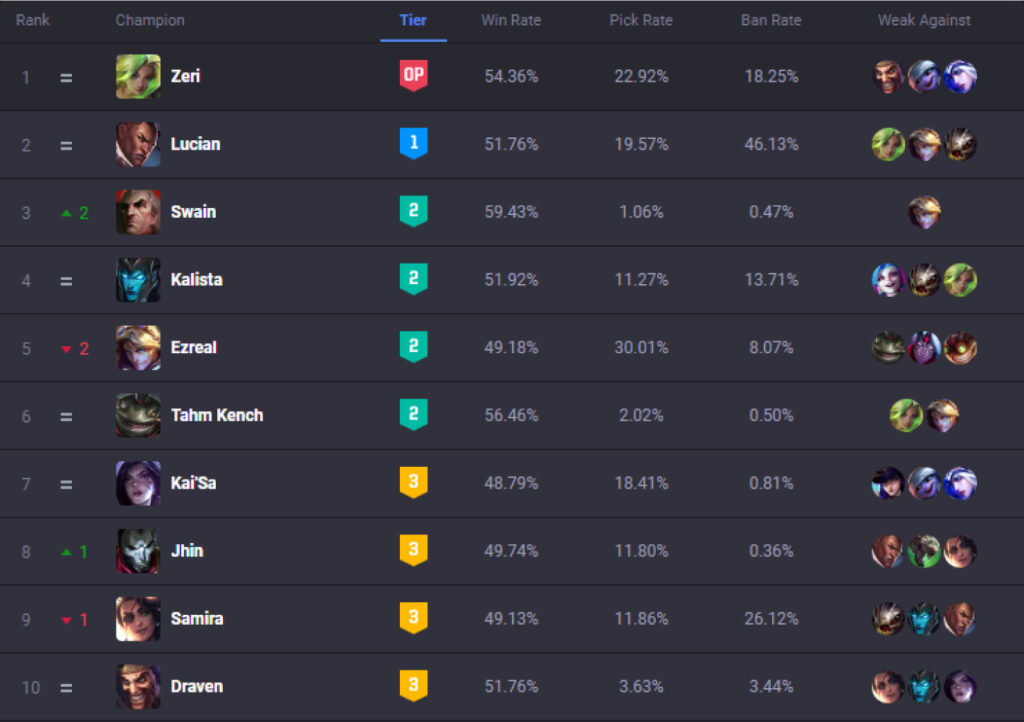
Task: Click Draven's champion portrait
Action: (x=138, y=686)
